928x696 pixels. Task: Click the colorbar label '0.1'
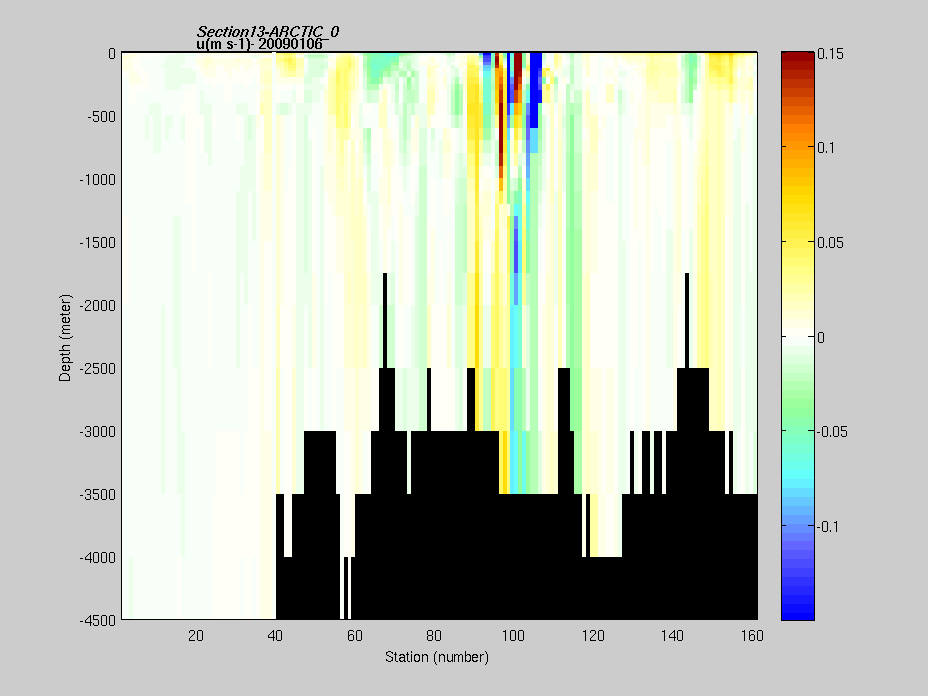tap(826, 148)
